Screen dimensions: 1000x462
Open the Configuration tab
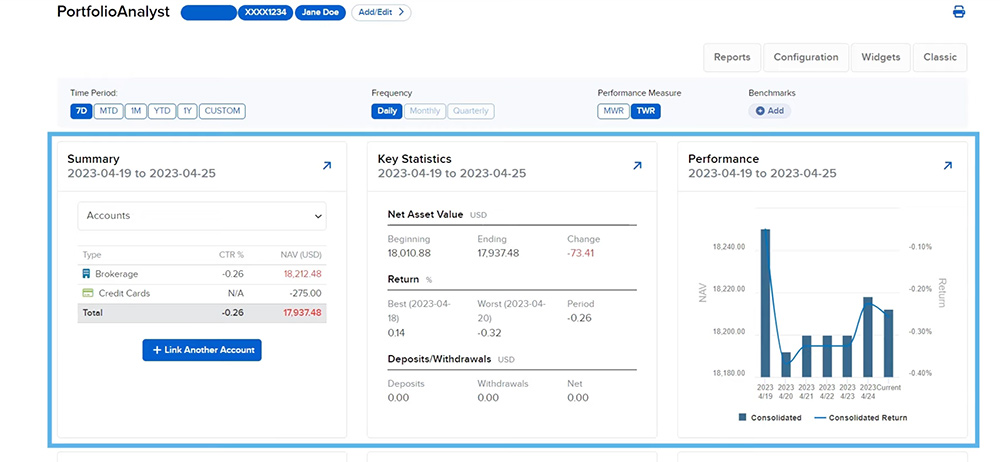[x=806, y=57]
